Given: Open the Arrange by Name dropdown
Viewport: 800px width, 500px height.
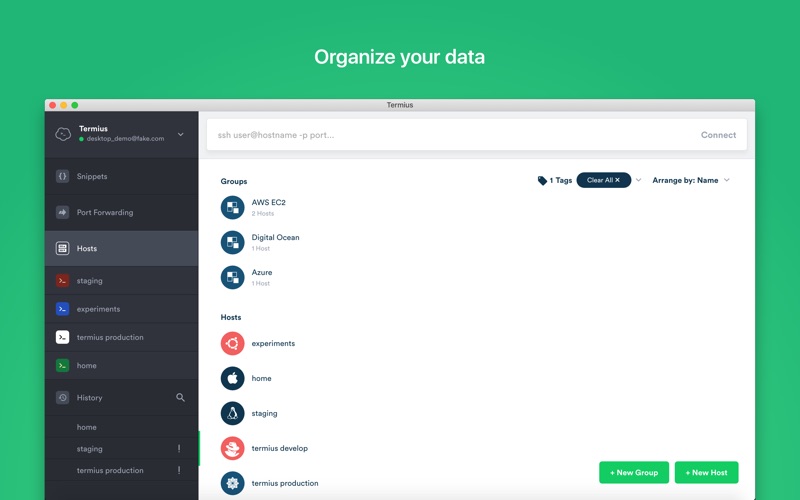Looking at the screenshot, I should pos(691,181).
